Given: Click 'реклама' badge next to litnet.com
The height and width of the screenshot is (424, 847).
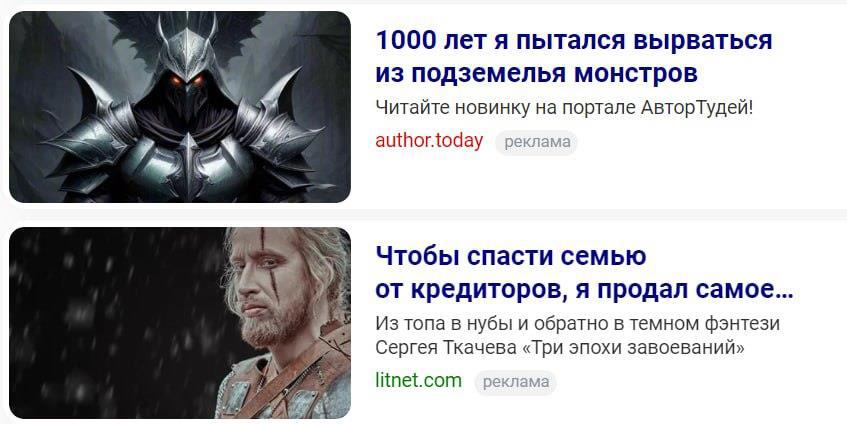Looking at the screenshot, I should click(515, 382).
